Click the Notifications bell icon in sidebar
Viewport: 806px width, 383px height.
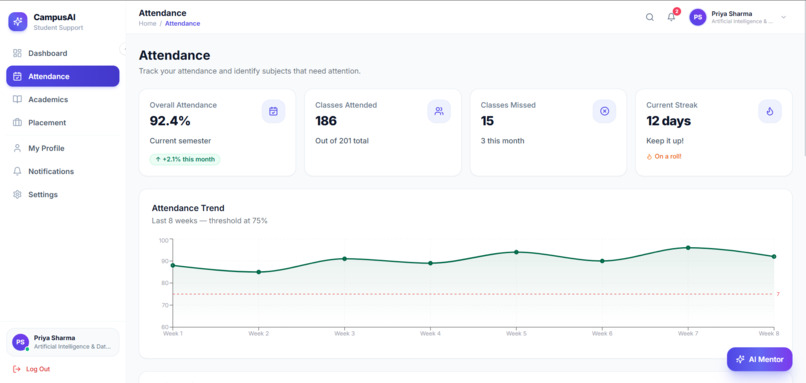click(x=17, y=171)
